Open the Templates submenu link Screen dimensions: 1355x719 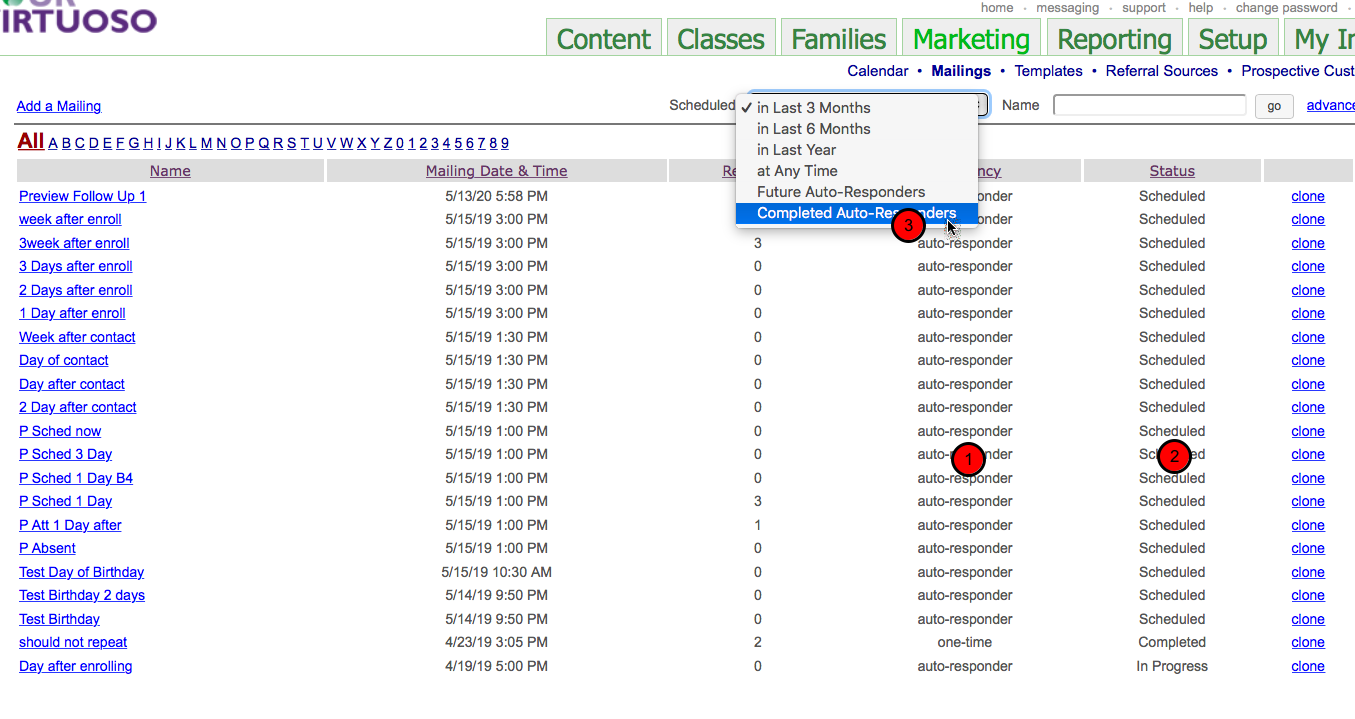click(1048, 71)
